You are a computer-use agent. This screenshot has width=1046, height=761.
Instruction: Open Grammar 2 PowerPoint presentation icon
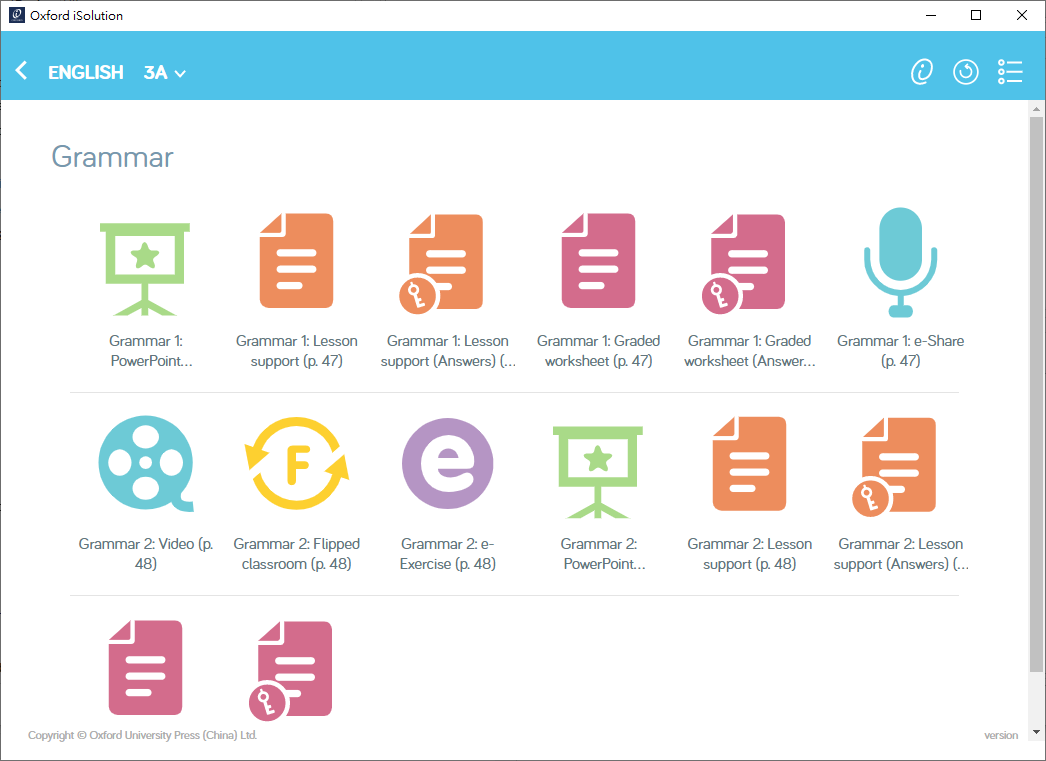click(x=598, y=472)
